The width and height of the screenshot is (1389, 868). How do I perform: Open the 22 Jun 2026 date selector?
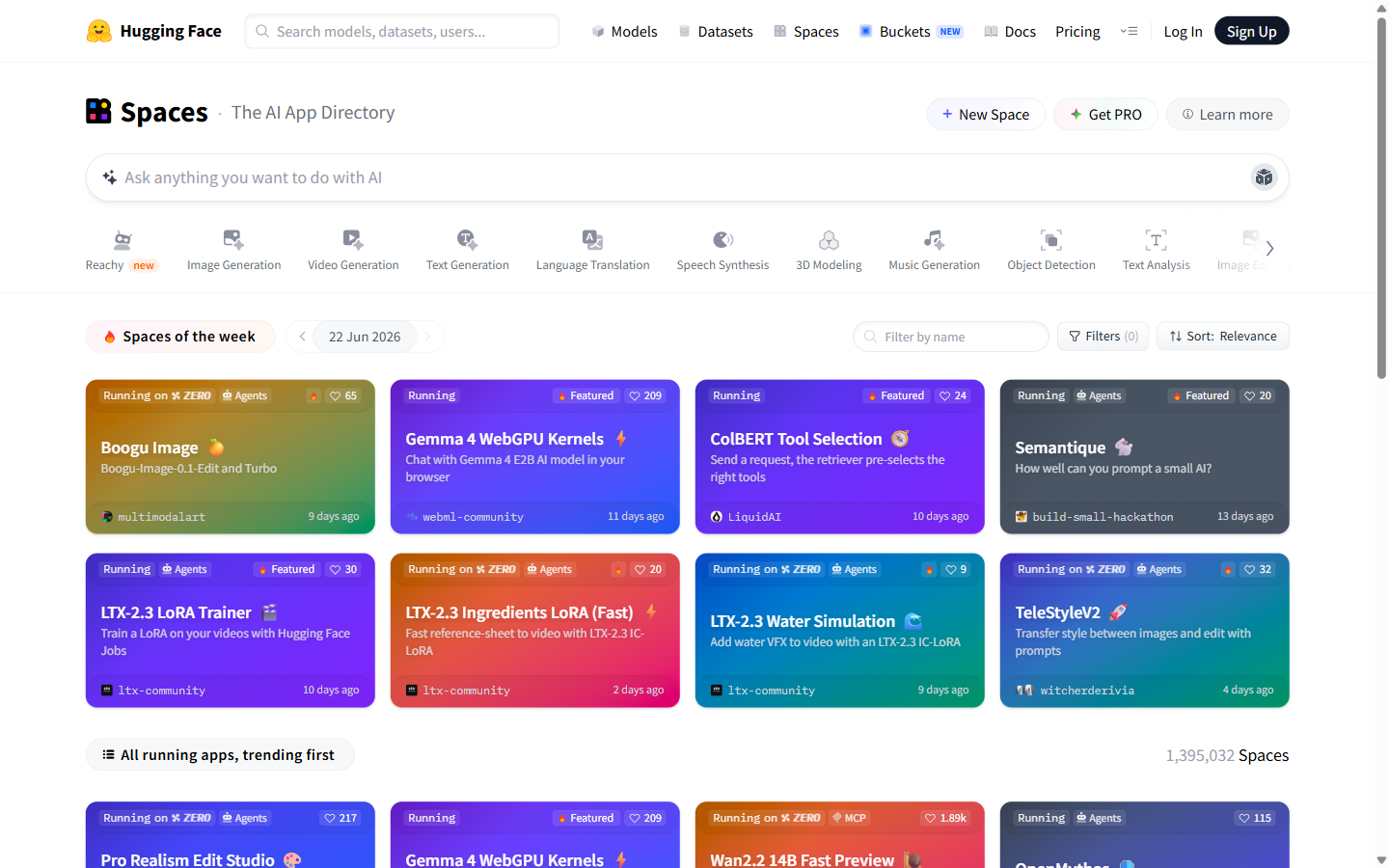pos(365,337)
